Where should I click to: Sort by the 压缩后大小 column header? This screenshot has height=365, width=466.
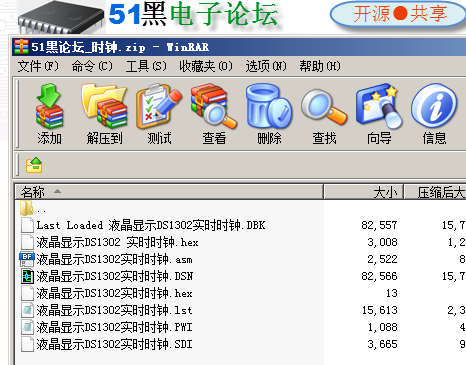pyautogui.click(x=435, y=192)
